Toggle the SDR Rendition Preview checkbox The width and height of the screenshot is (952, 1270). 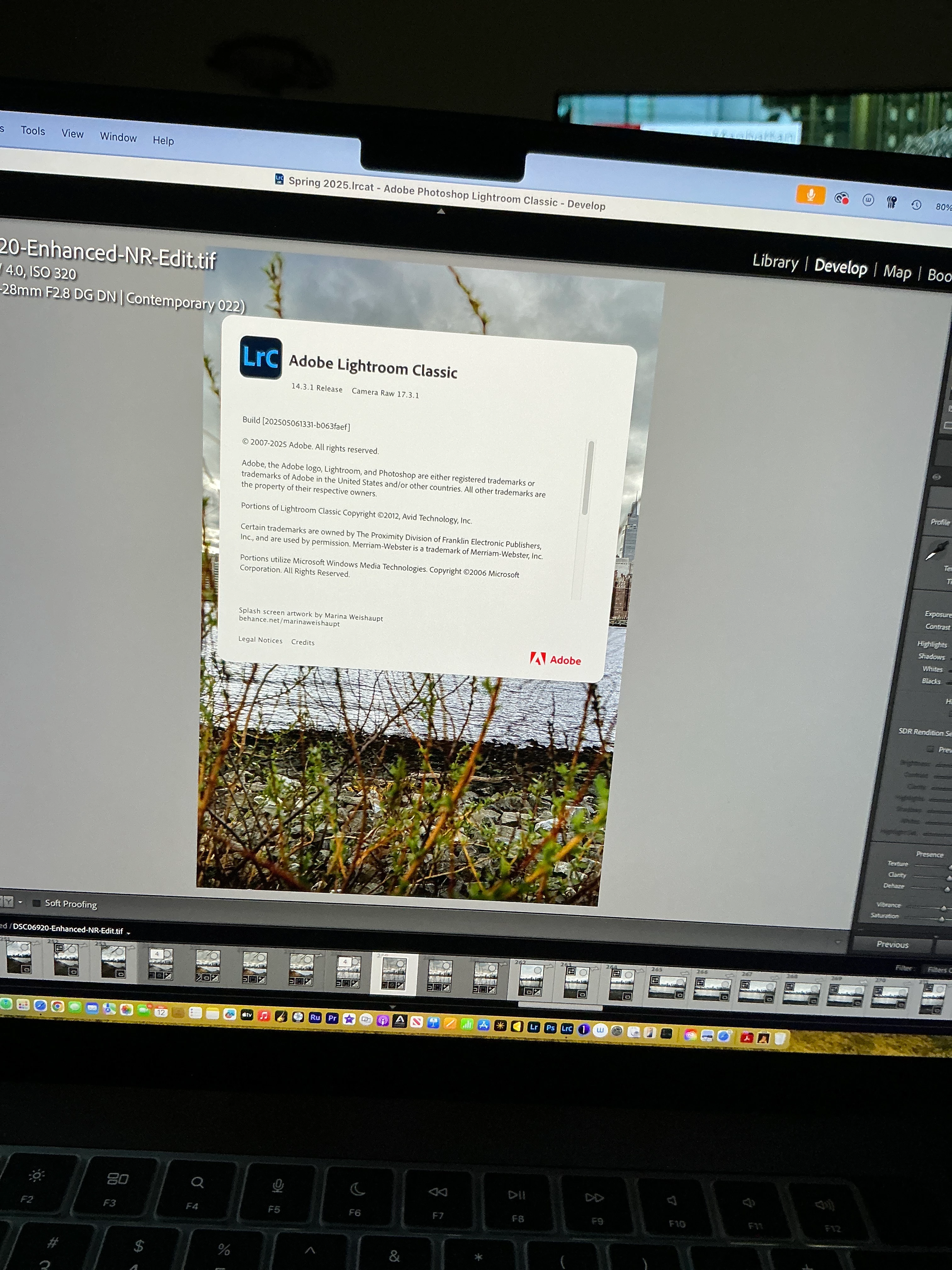[930, 749]
